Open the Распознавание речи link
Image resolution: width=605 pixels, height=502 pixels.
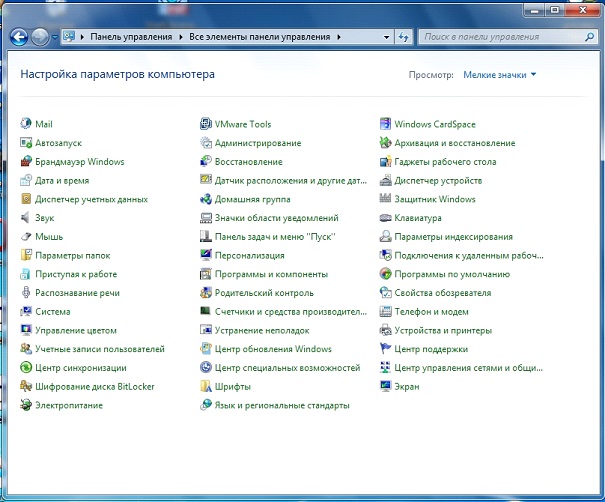click(x=78, y=293)
